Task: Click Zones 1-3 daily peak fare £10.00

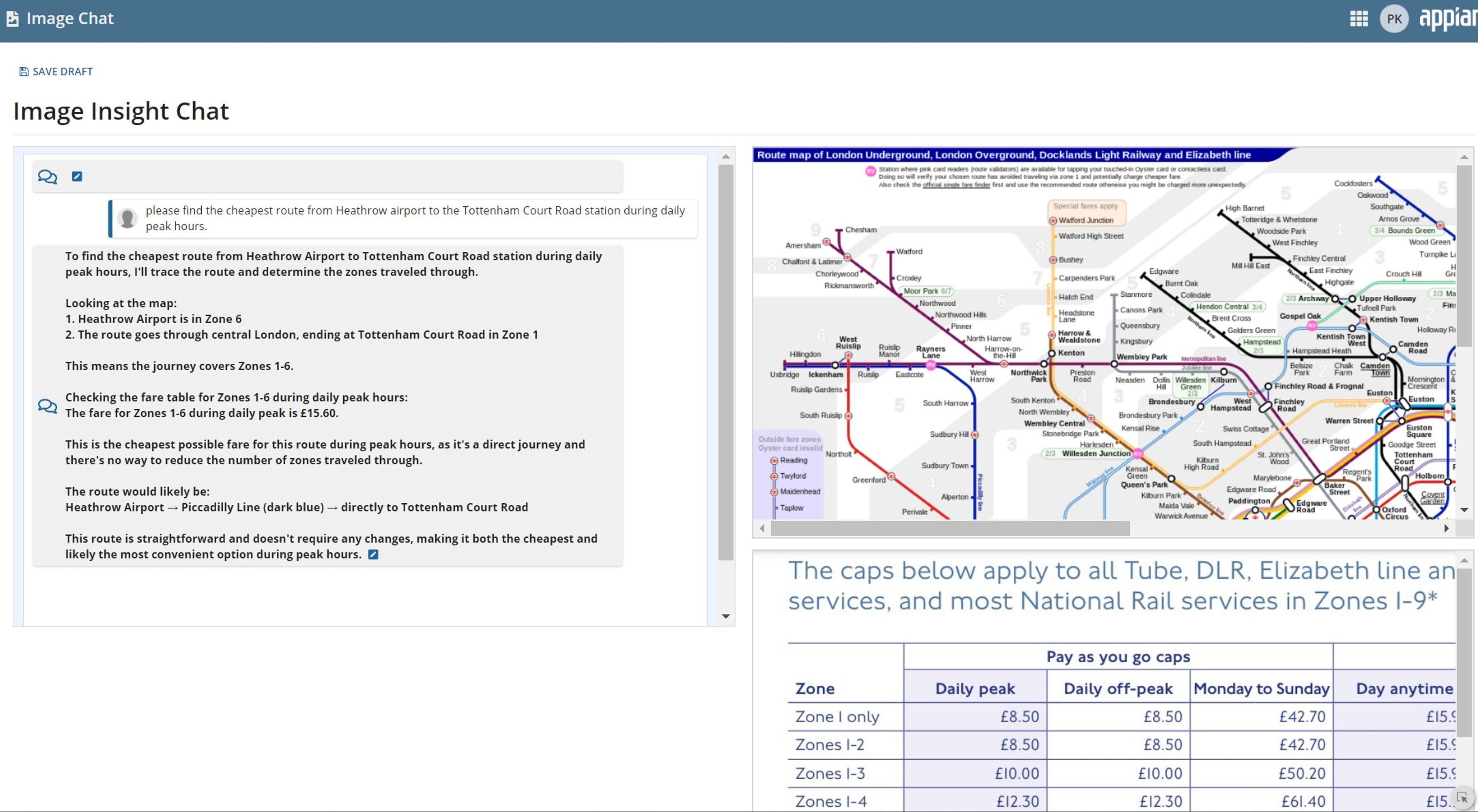Action: pyautogui.click(x=1017, y=774)
